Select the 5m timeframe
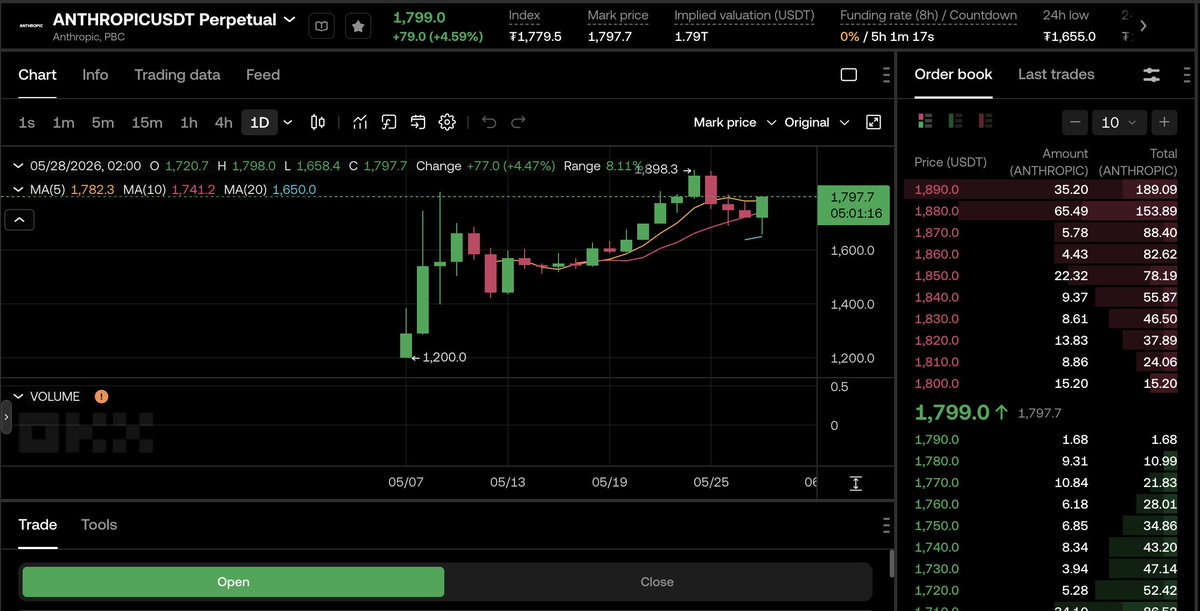The image size is (1200, 611). coord(103,122)
